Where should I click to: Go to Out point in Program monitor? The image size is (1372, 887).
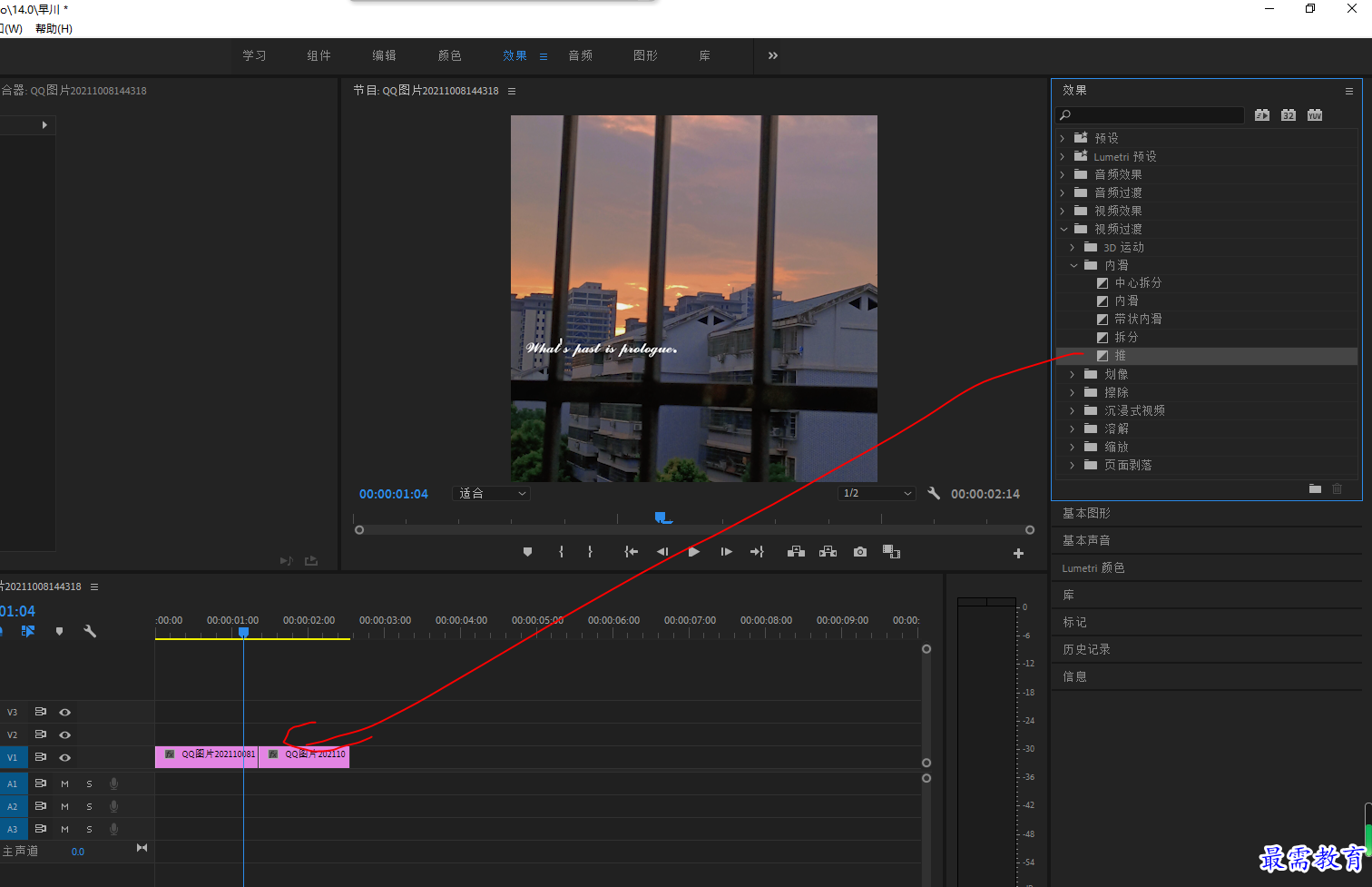pyautogui.click(x=757, y=552)
